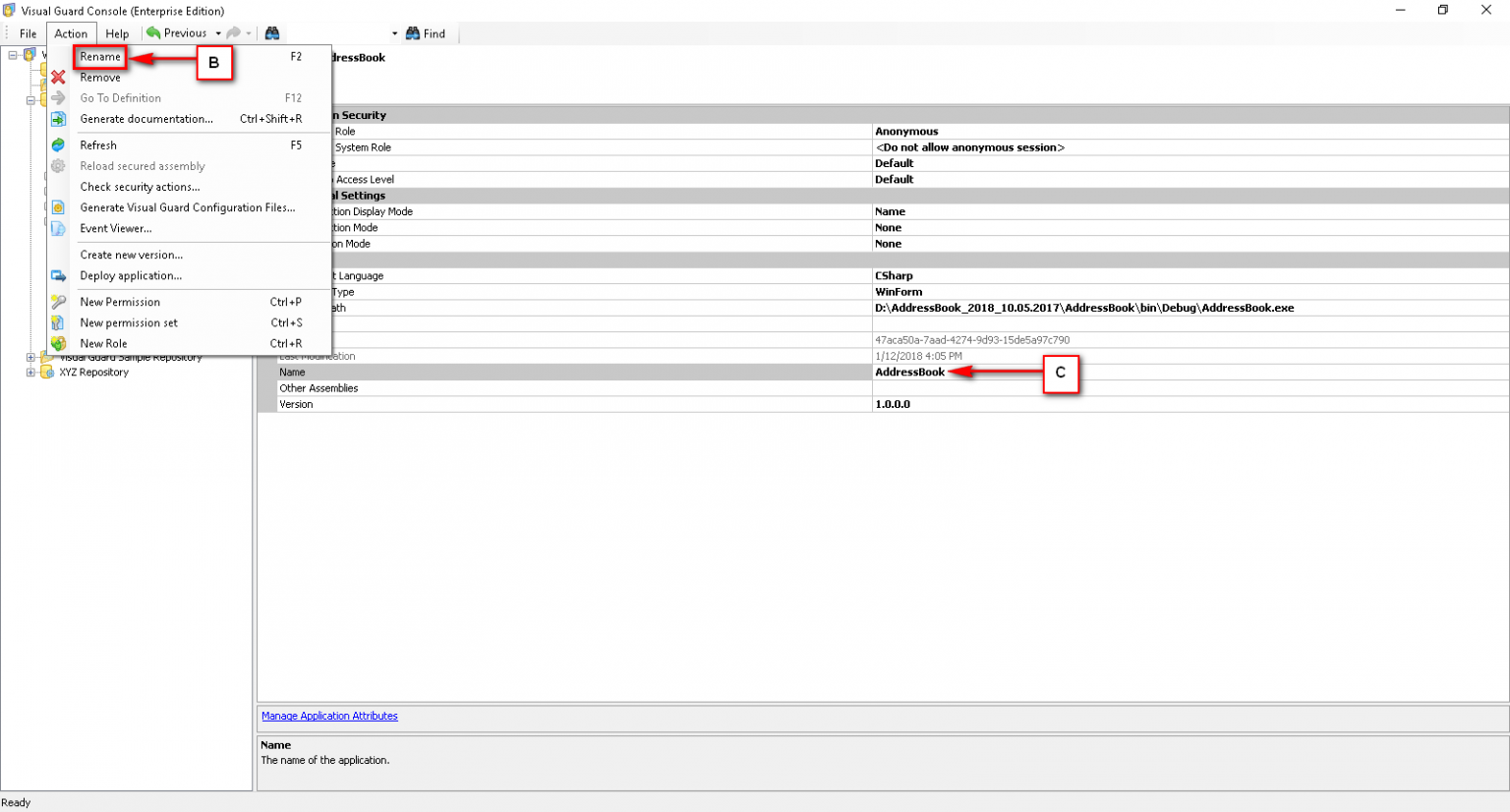1510x812 pixels.
Task: Open the File menu
Action: pos(27,32)
